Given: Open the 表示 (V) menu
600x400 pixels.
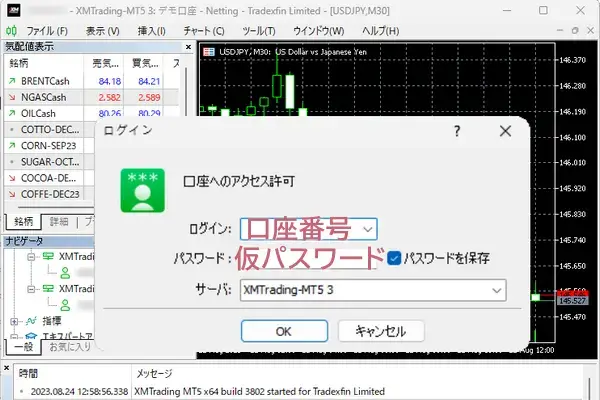Looking at the screenshot, I should [x=103, y=31].
